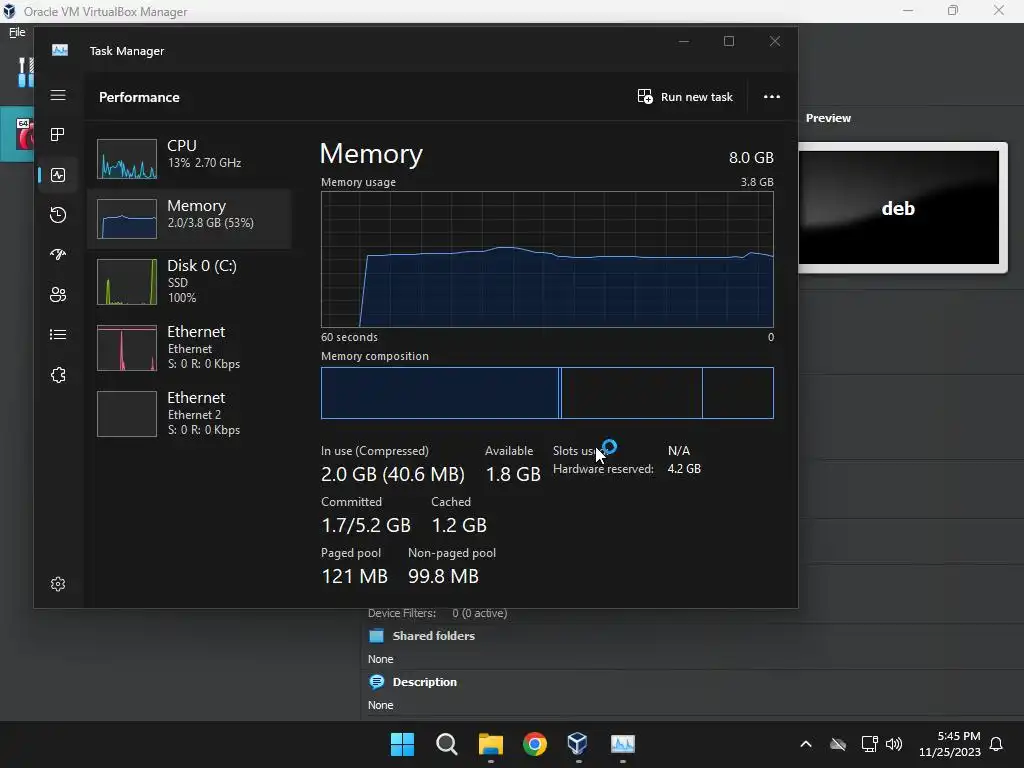The width and height of the screenshot is (1024, 768).
Task: Open Windows Start menu
Action: pyautogui.click(x=402, y=744)
